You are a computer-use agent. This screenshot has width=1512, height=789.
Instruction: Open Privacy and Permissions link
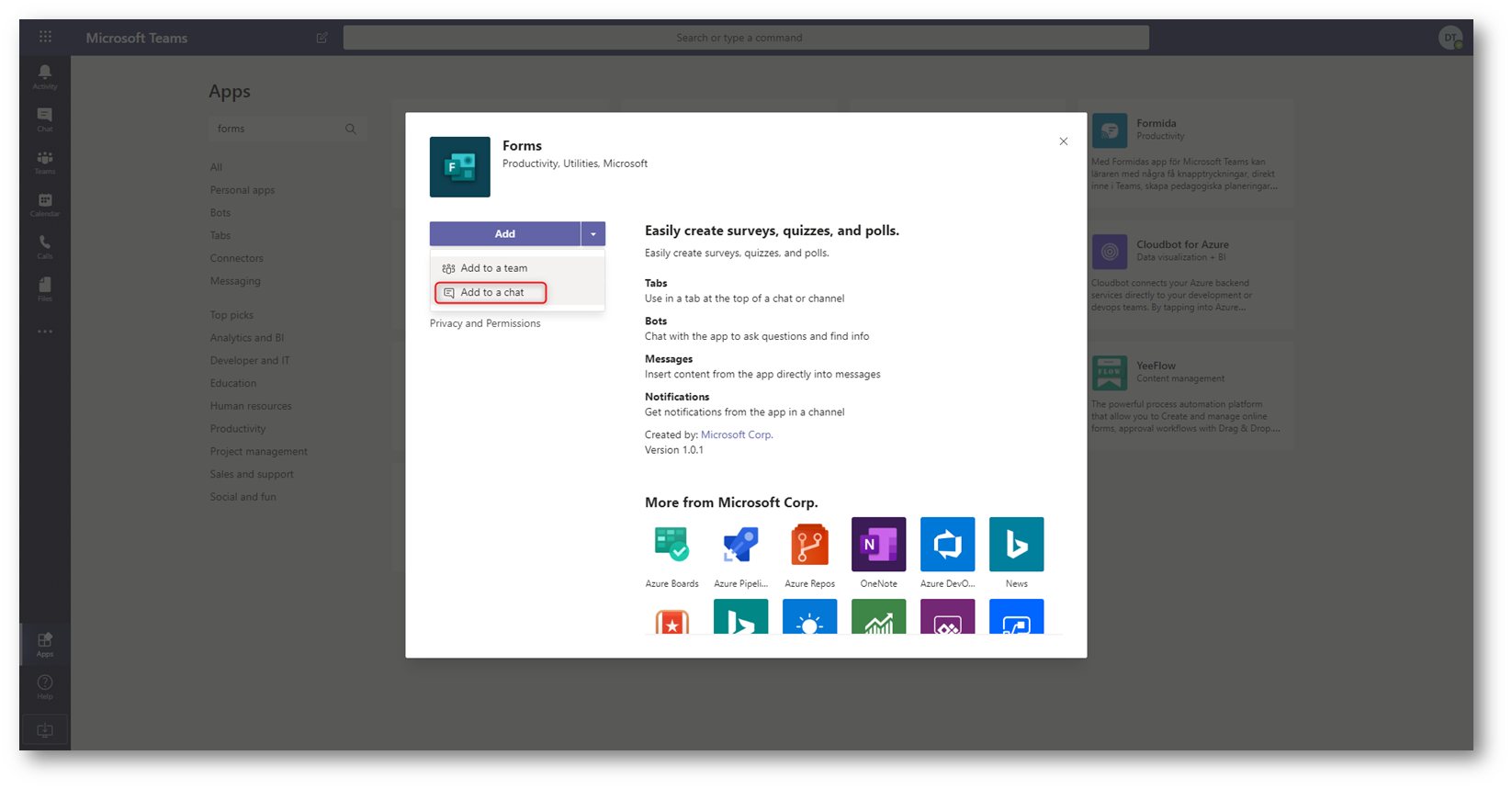click(x=485, y=323)
